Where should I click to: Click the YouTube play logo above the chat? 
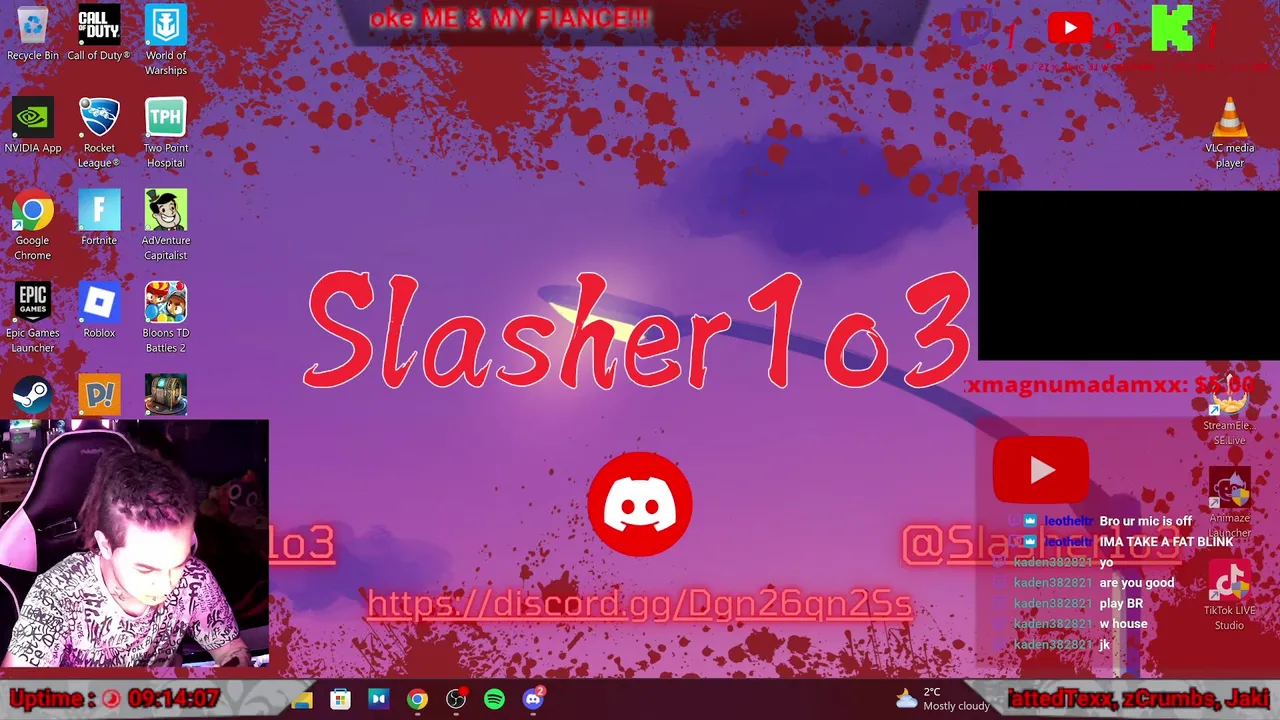1041,470
